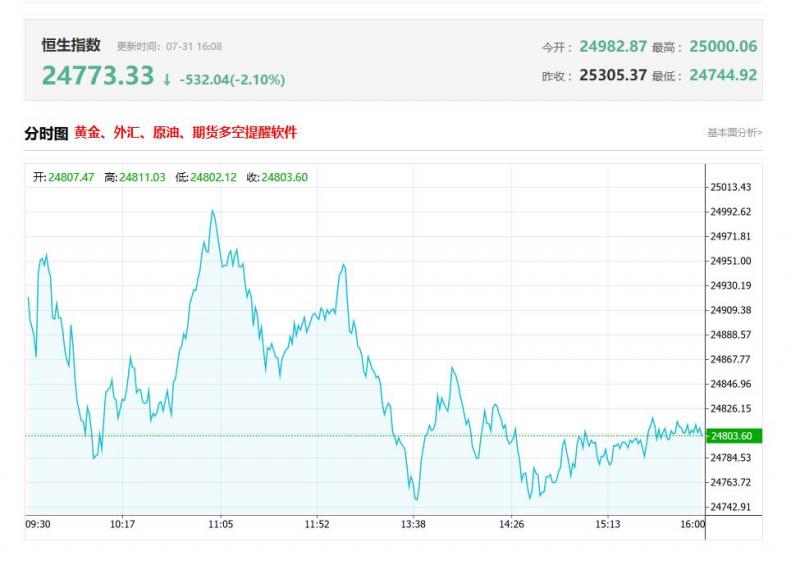Click the 24992.62 axis label
Image resolution: width=800 pixels, height=565 pixels.
click(x=731, y=212)
